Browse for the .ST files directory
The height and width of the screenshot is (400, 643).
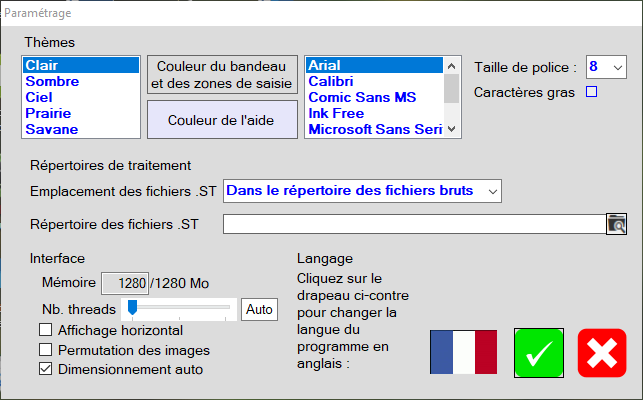[x=616, y=224]
